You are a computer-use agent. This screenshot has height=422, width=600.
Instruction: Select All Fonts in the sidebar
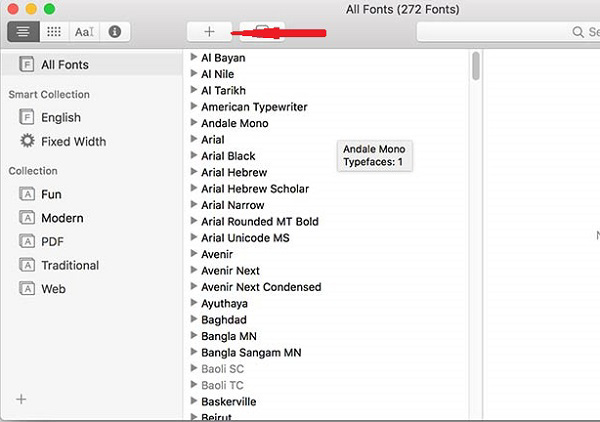[64, 65]
